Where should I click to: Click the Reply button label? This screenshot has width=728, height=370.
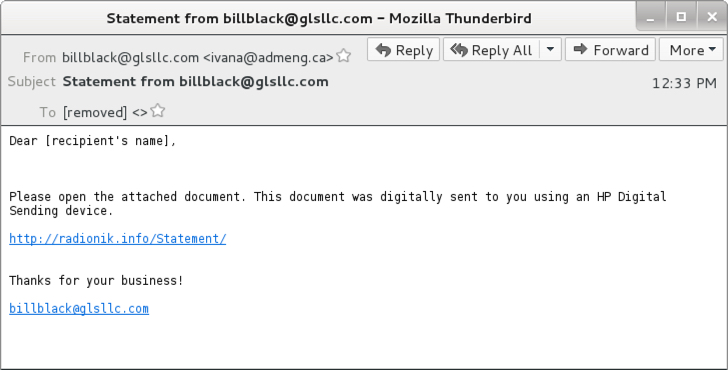[414, 50]
